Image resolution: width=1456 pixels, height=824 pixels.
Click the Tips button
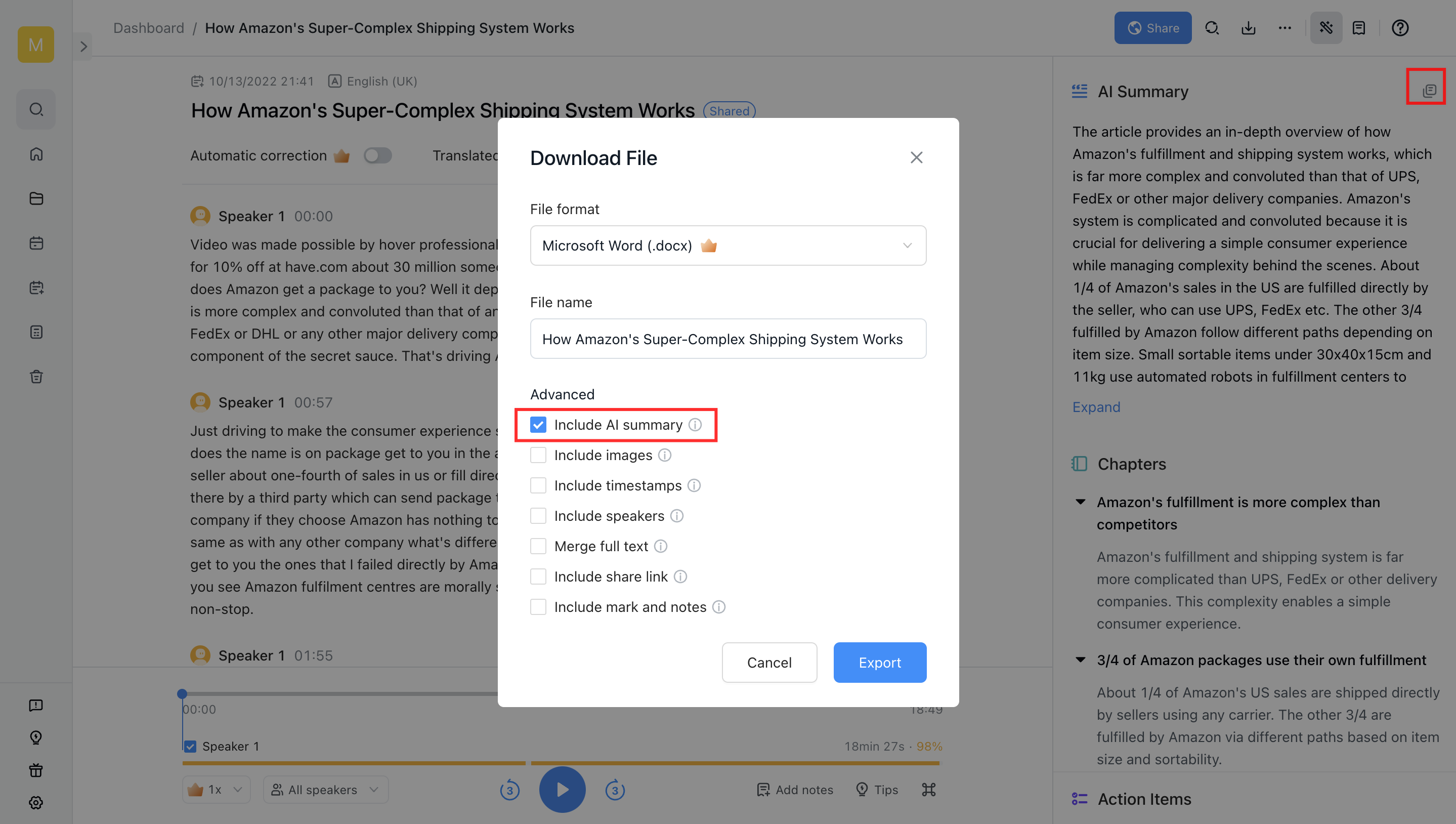point(877,790)
